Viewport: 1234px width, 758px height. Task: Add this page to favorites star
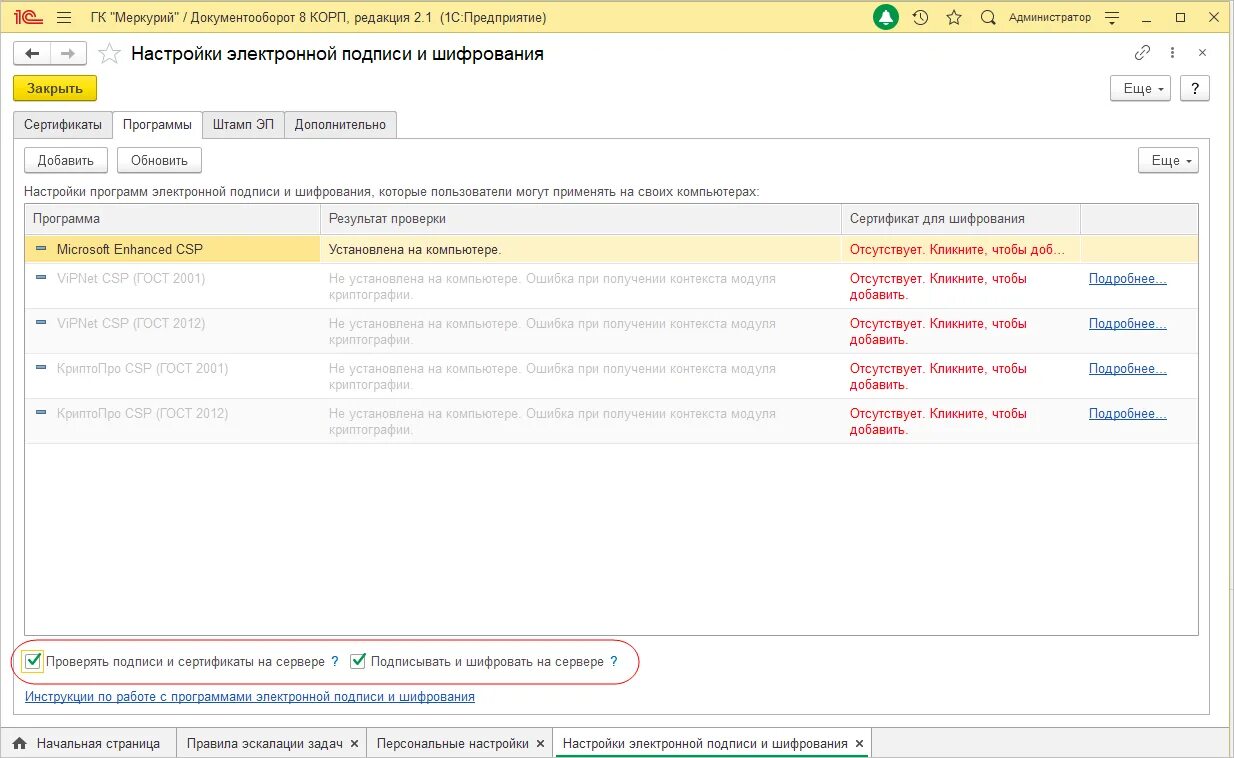click(109, 54)
